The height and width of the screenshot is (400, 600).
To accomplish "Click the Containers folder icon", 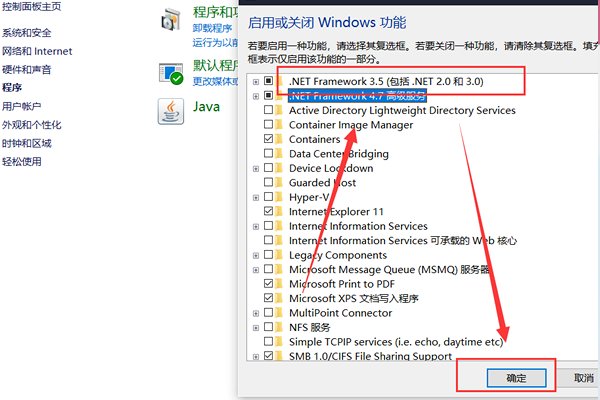I will [x=279, y=139].
